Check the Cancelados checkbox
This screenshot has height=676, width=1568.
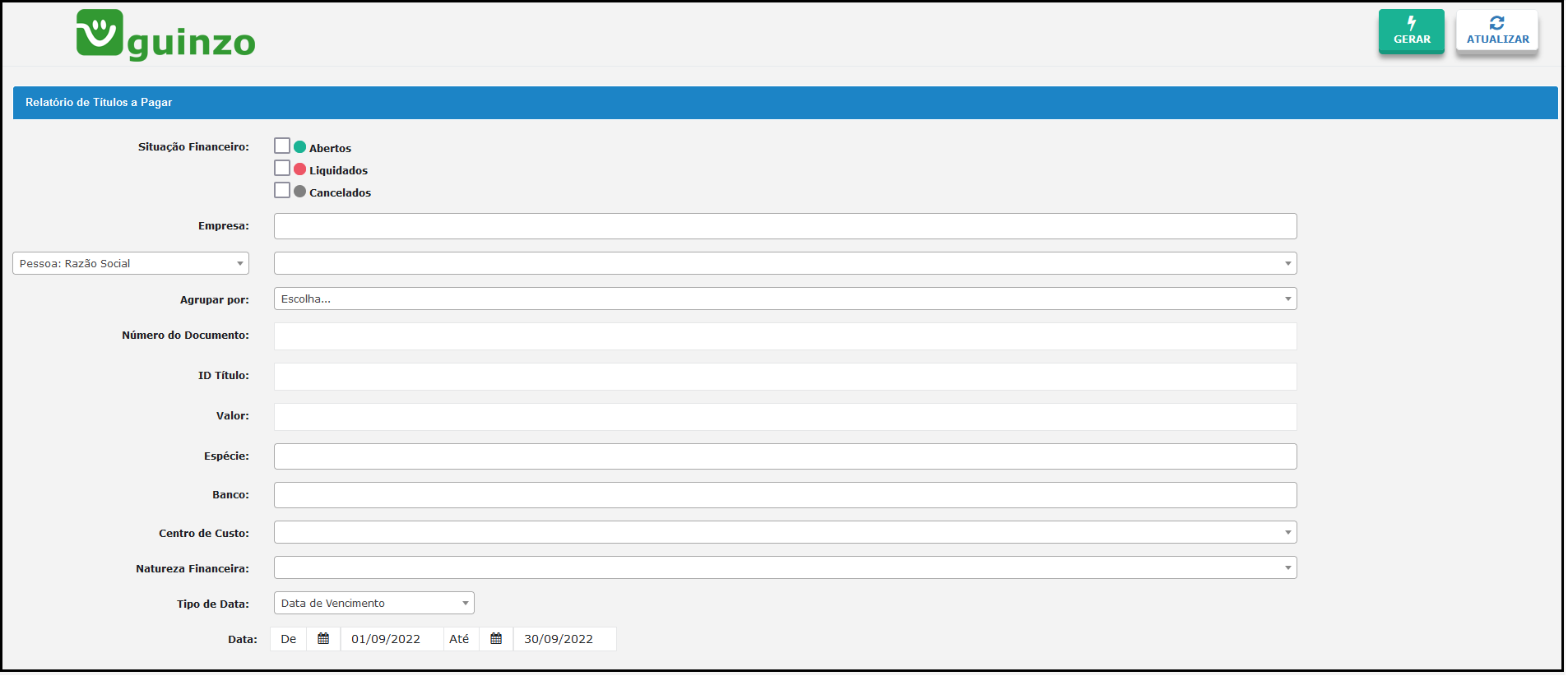[x=282, y=190]
